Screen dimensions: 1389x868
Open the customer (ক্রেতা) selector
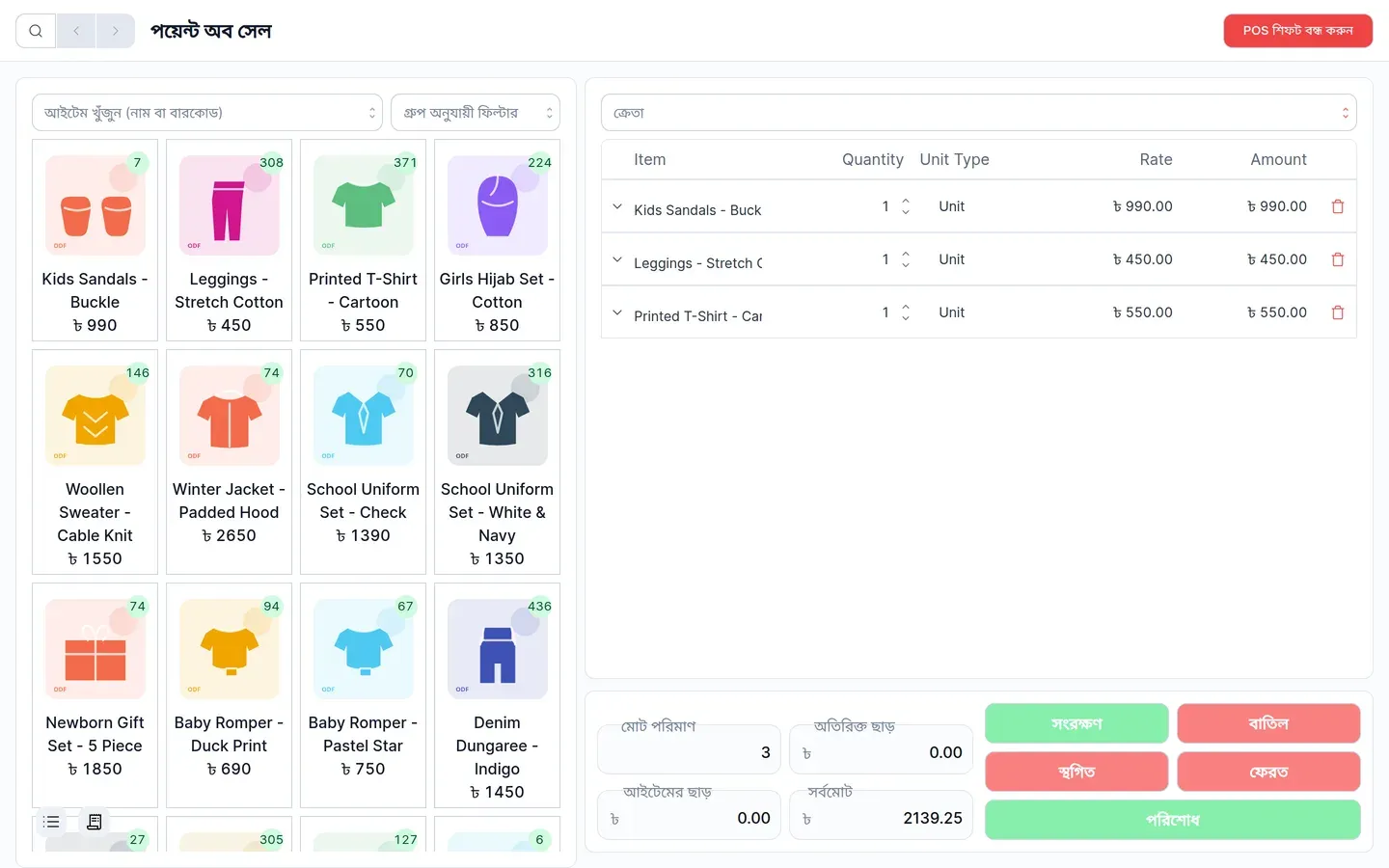[979, 113]
